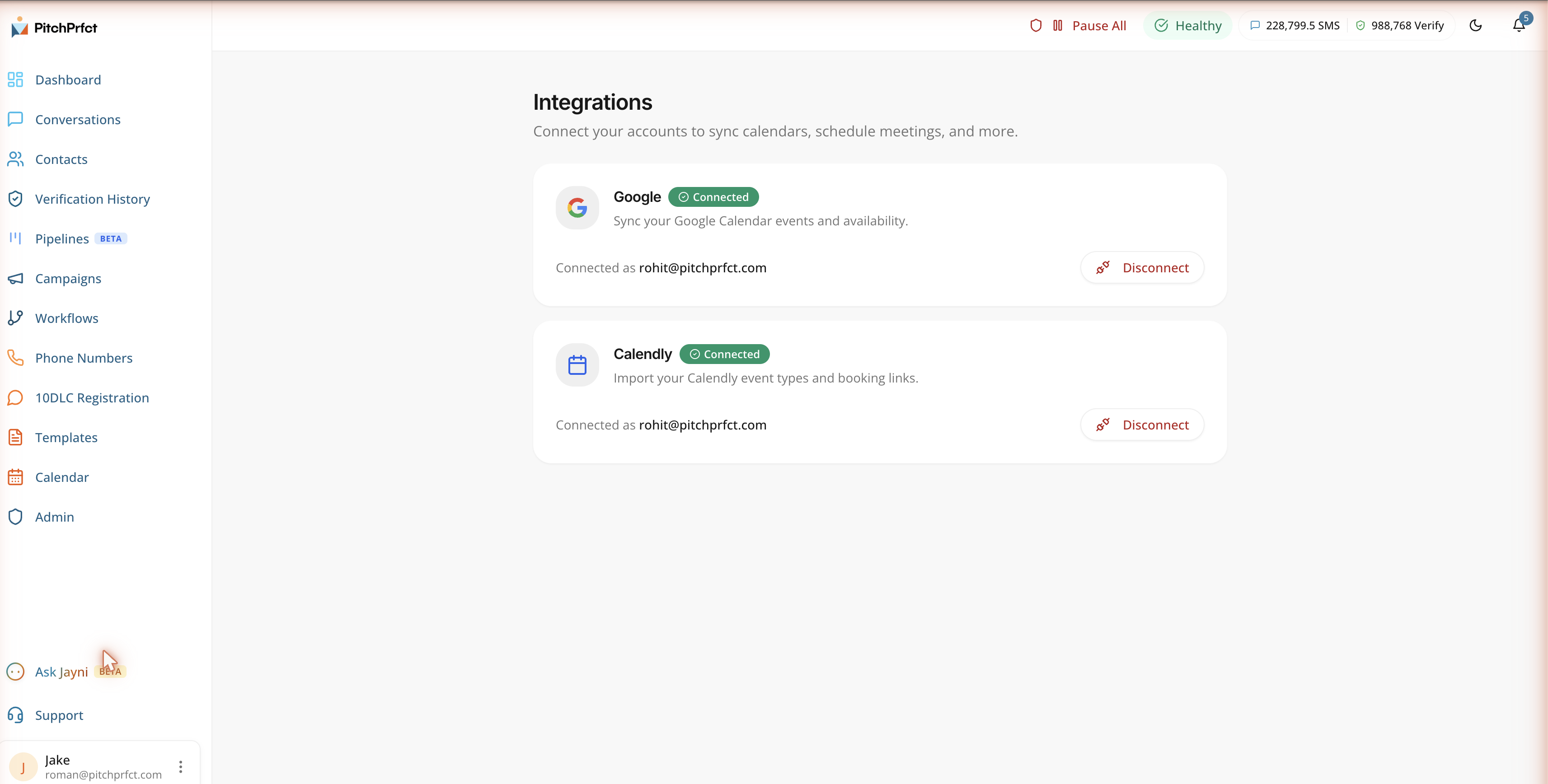Image resolution: width=1548 pixels, height=784 pixels.
Task: Open the Contacts section
Action: [61, 159]
